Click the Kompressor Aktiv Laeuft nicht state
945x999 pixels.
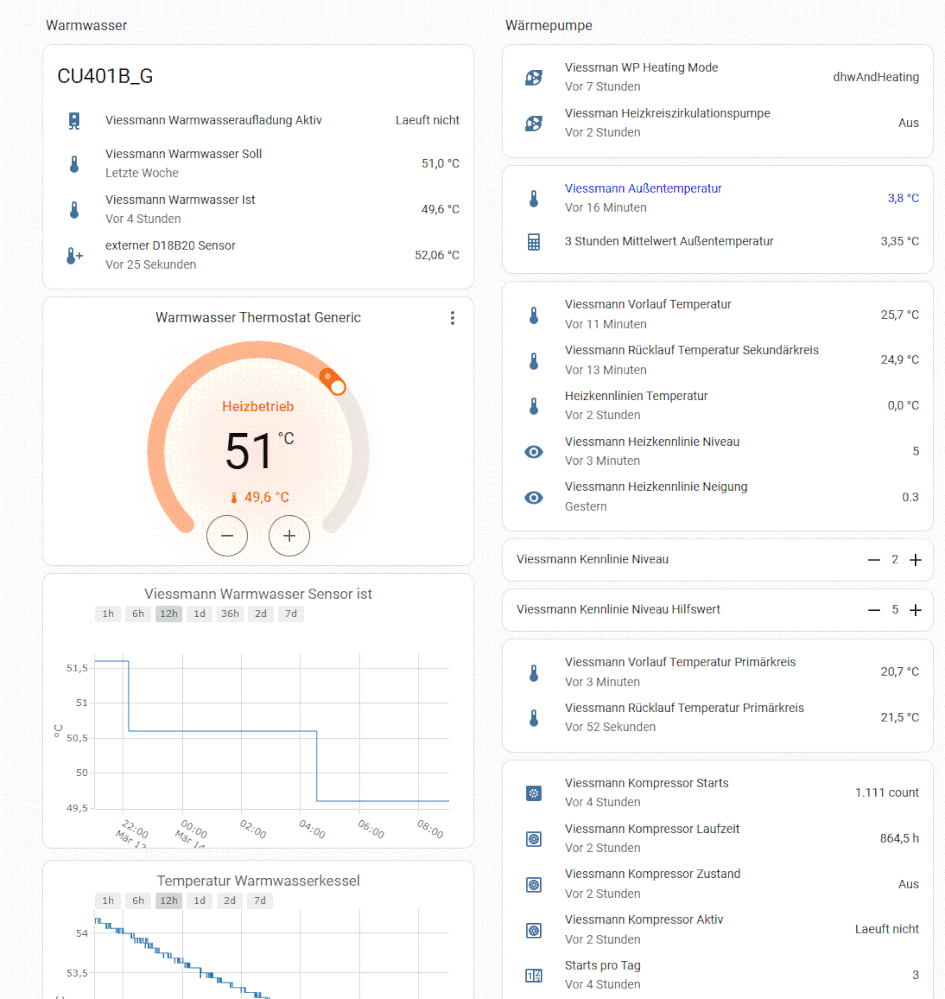click(886, 929)
